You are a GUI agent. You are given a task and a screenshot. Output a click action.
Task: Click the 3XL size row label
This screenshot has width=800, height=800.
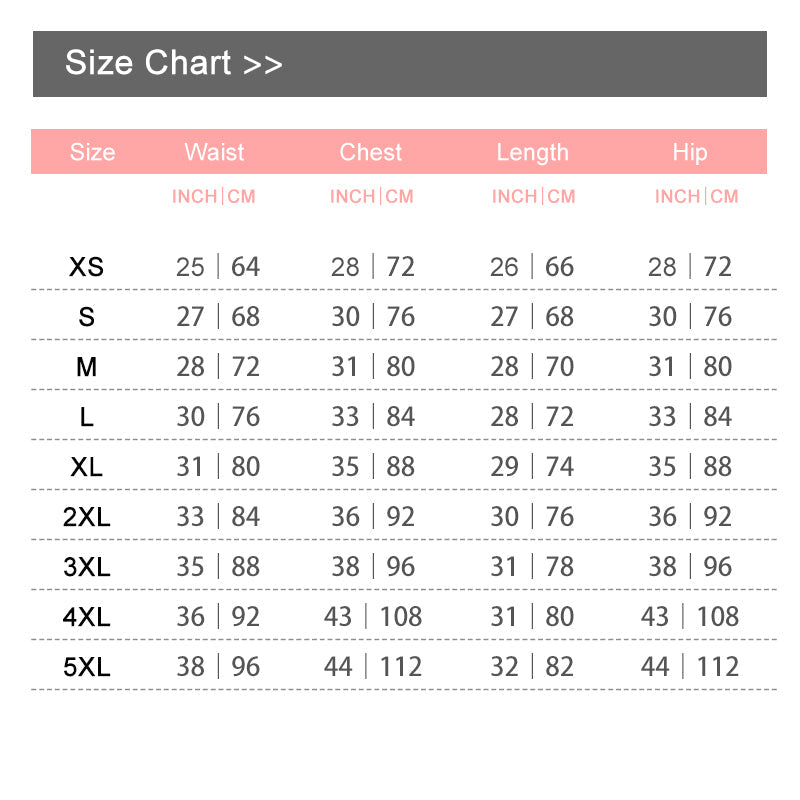pos(87,567)
